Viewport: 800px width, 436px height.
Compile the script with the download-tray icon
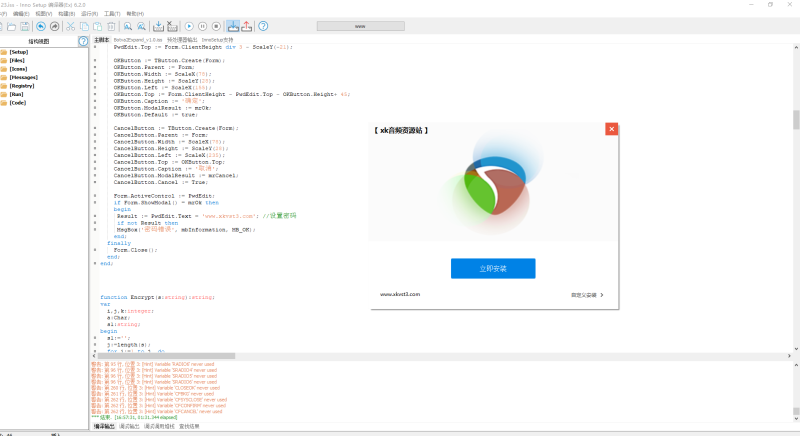(158, 27)
